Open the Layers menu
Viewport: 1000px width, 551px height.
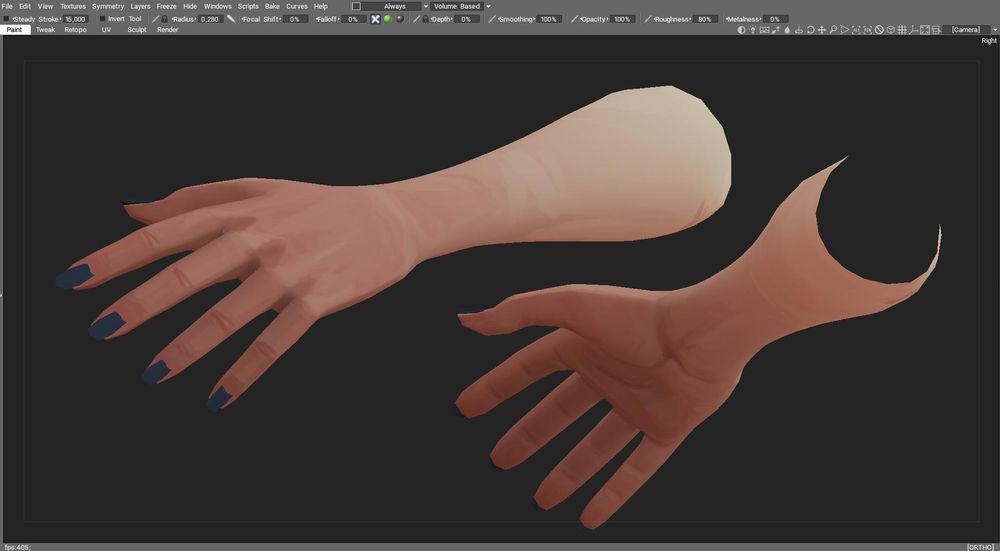140,6
